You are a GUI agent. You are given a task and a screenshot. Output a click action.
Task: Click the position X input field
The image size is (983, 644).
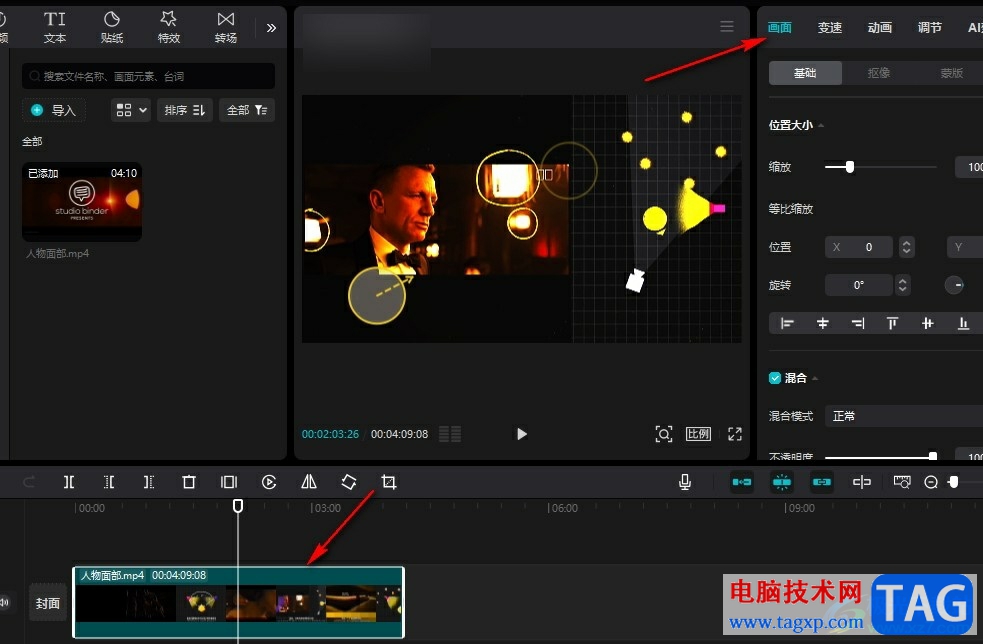coord(858,247)
